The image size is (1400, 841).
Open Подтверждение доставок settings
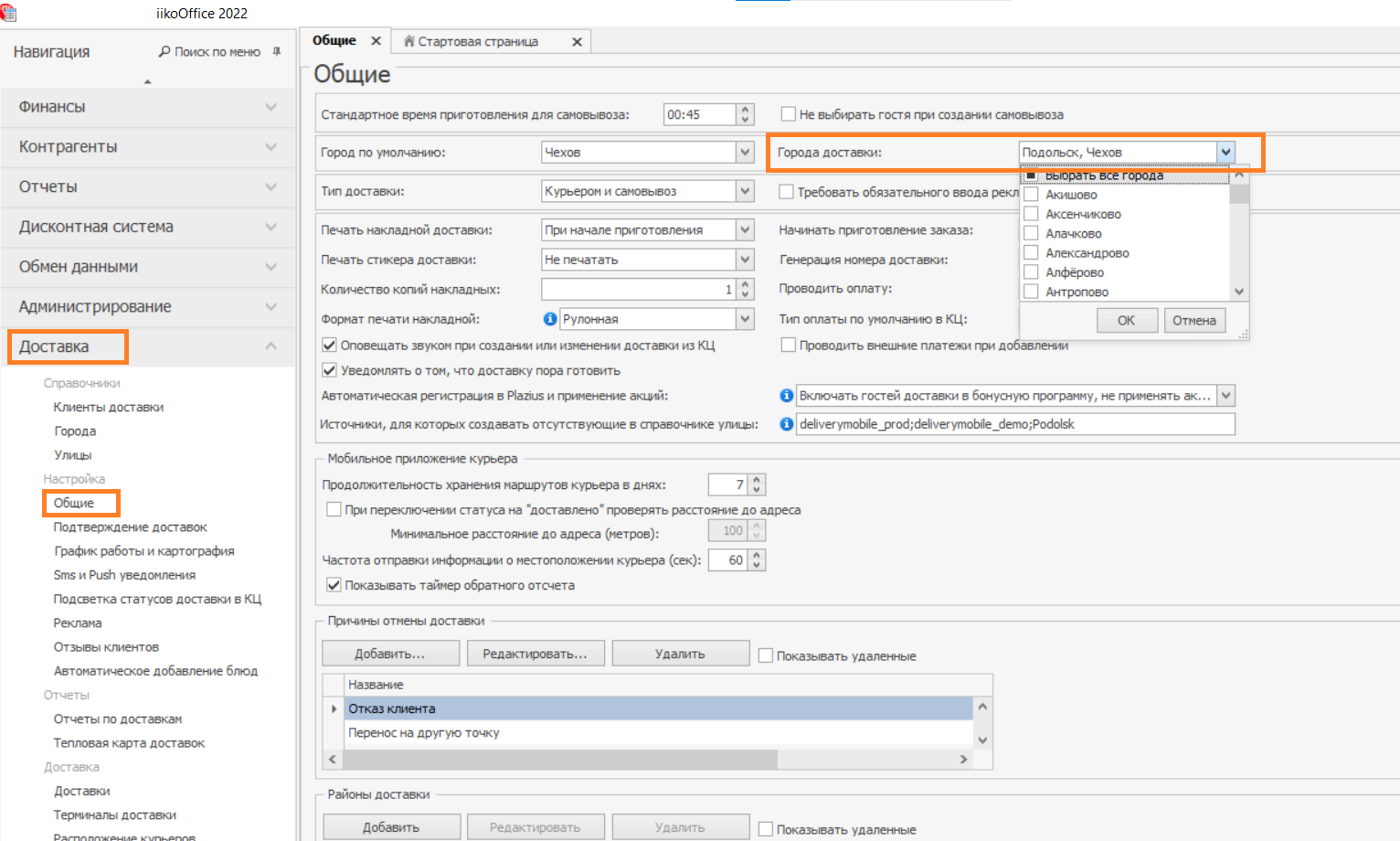coord(131,527)
